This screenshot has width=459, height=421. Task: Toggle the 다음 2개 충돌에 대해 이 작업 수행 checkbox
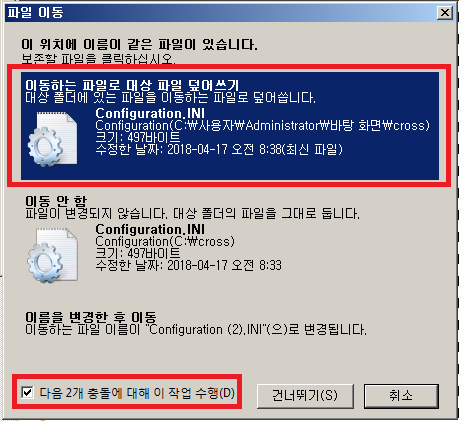point(27,392)
